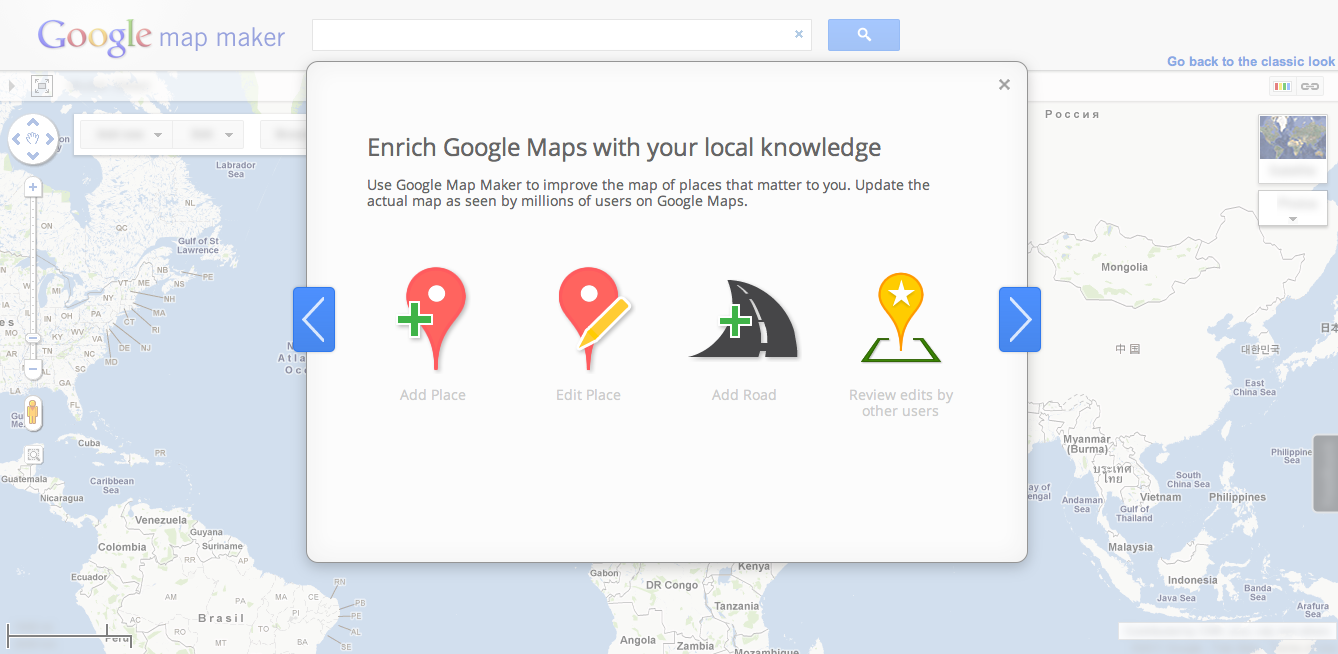This screenshot has width=1338, height=654.
Task: Click the fullscreen map icon
Action: [x=41, y=86]
